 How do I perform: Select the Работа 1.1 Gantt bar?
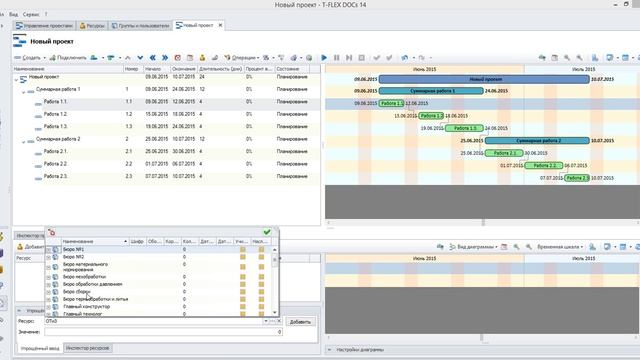[391, 103]
